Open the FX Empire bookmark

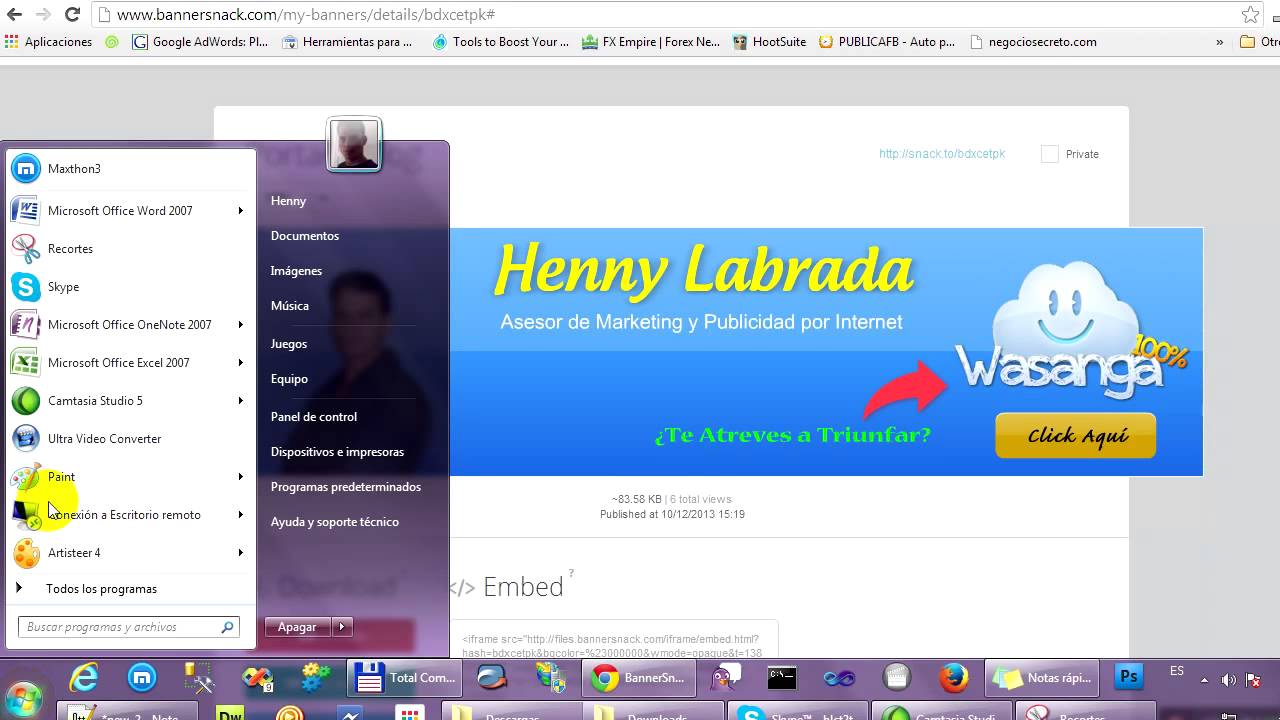tap(651, 42)
